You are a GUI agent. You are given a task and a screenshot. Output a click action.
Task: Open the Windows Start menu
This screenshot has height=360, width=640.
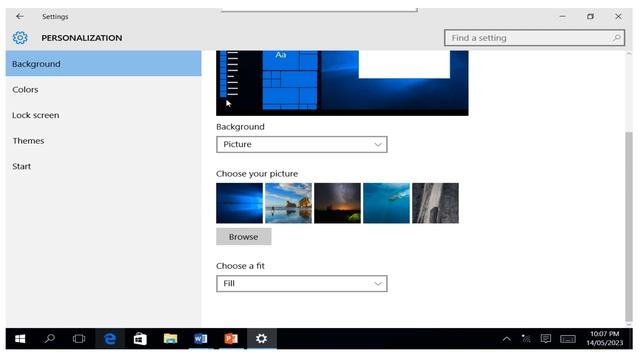20,339
